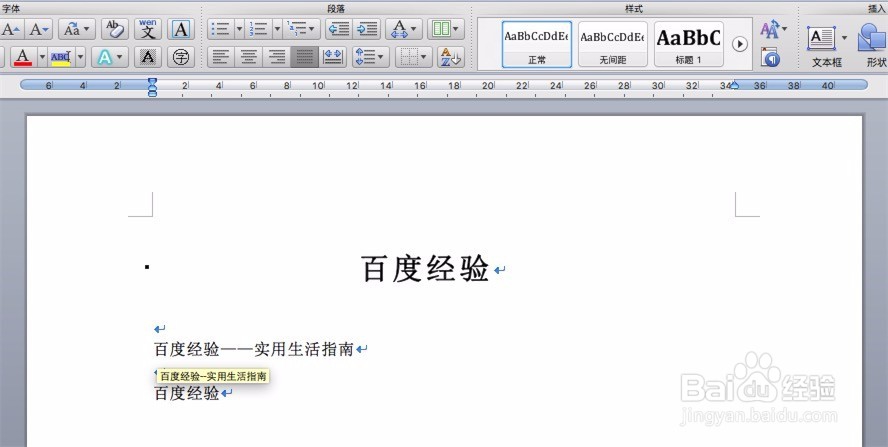This screenshot has height=447, width=888.
Task: Toggle character shading on selected text
Action: click(148, 57)
